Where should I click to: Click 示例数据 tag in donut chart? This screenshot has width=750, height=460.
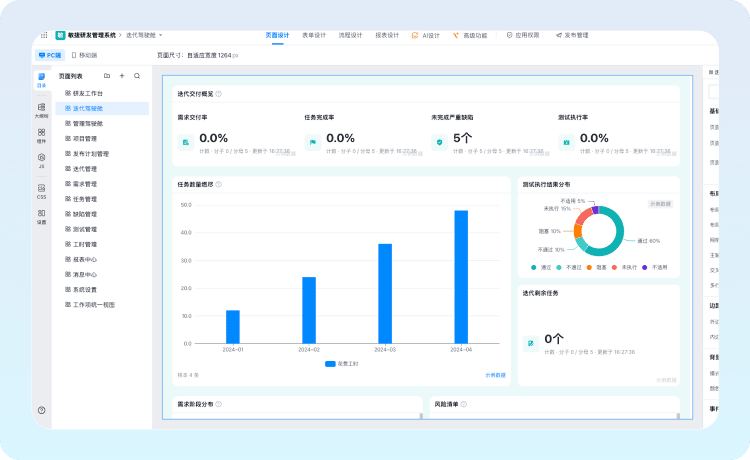[660, 204]
